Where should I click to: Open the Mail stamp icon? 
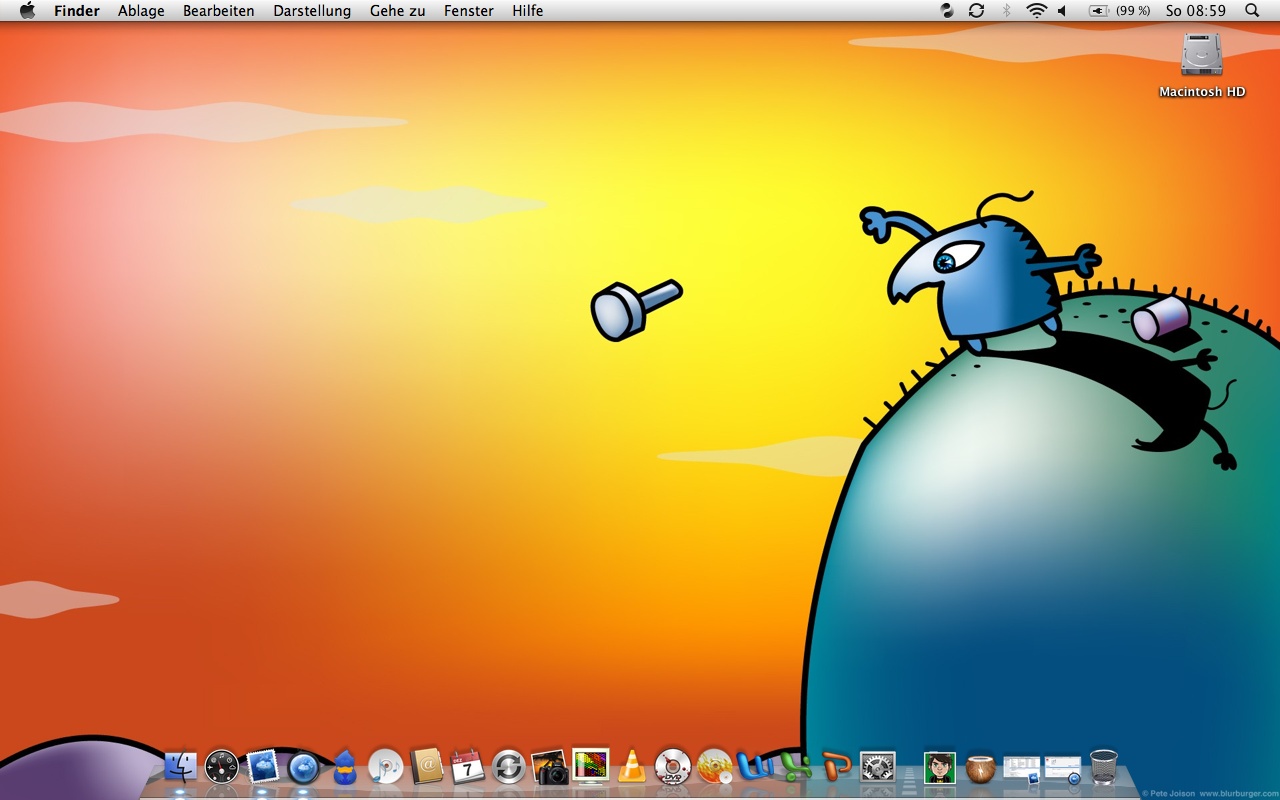pos(263,767)
